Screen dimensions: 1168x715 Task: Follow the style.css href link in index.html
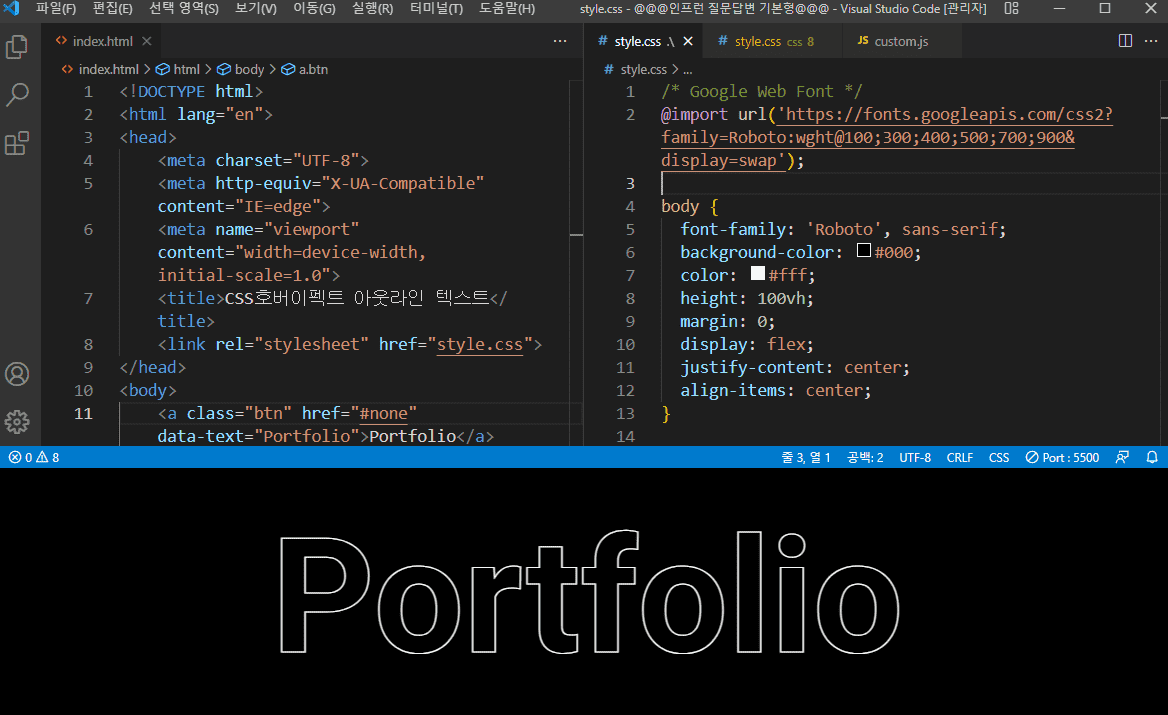[480, 344]
